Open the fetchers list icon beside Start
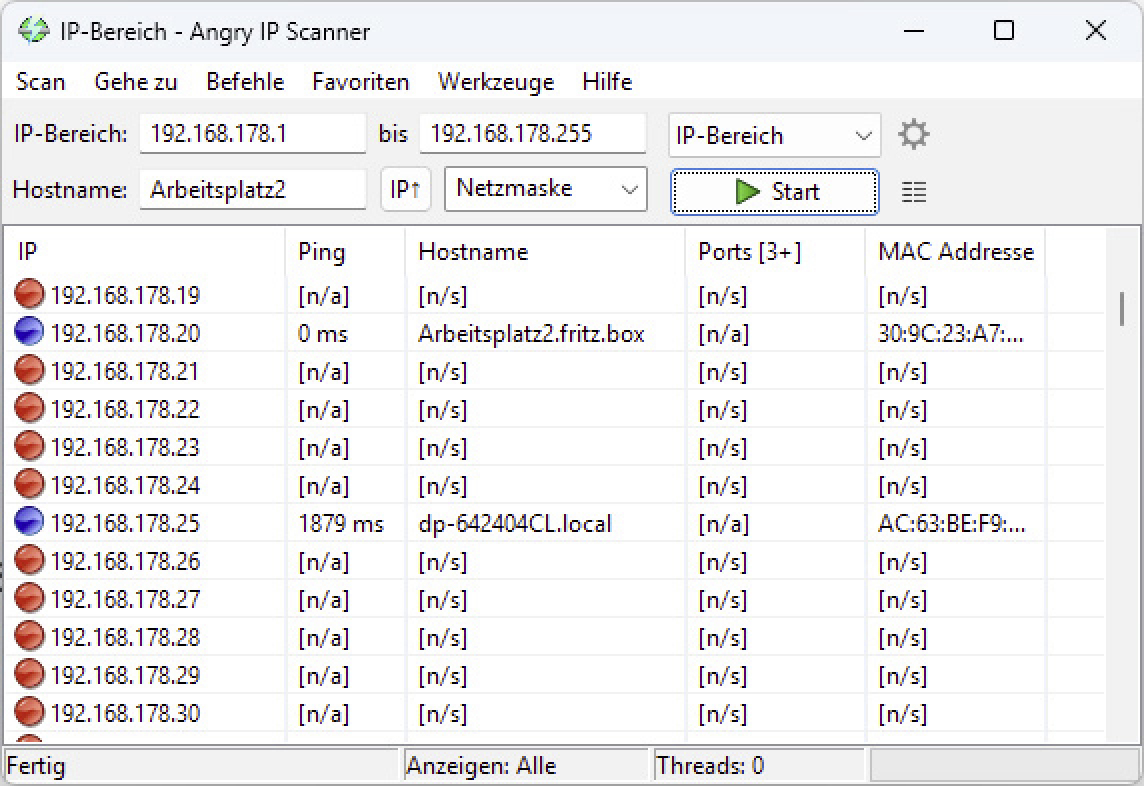Image resolution: width=1144 pixels, height=786 pixels. click(x=913, y=190)
